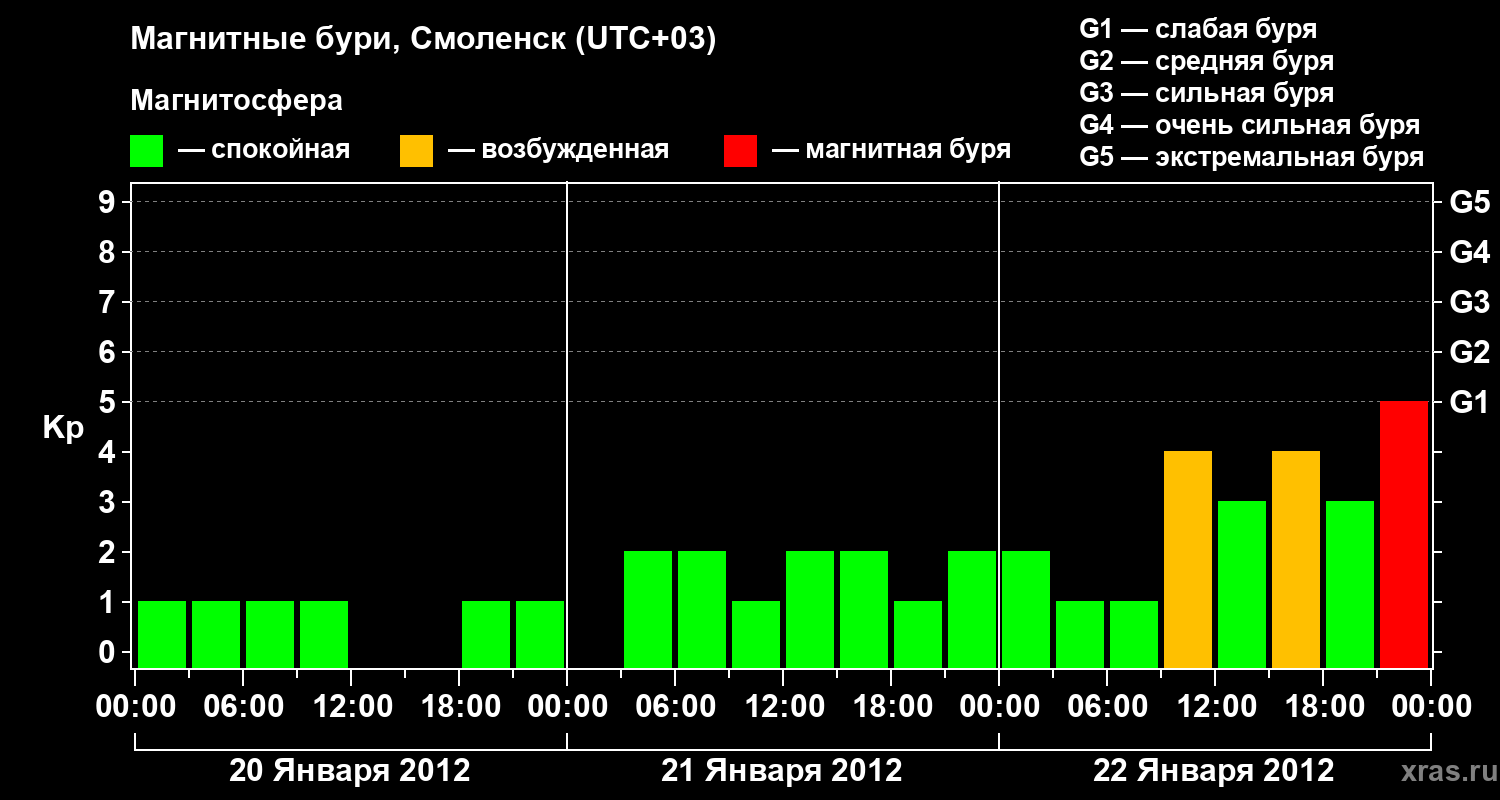The height and width of the screenshot is (800, 1500).
Task: Click the right-axis 'G4' scale label
Action: pos(1470,252)
